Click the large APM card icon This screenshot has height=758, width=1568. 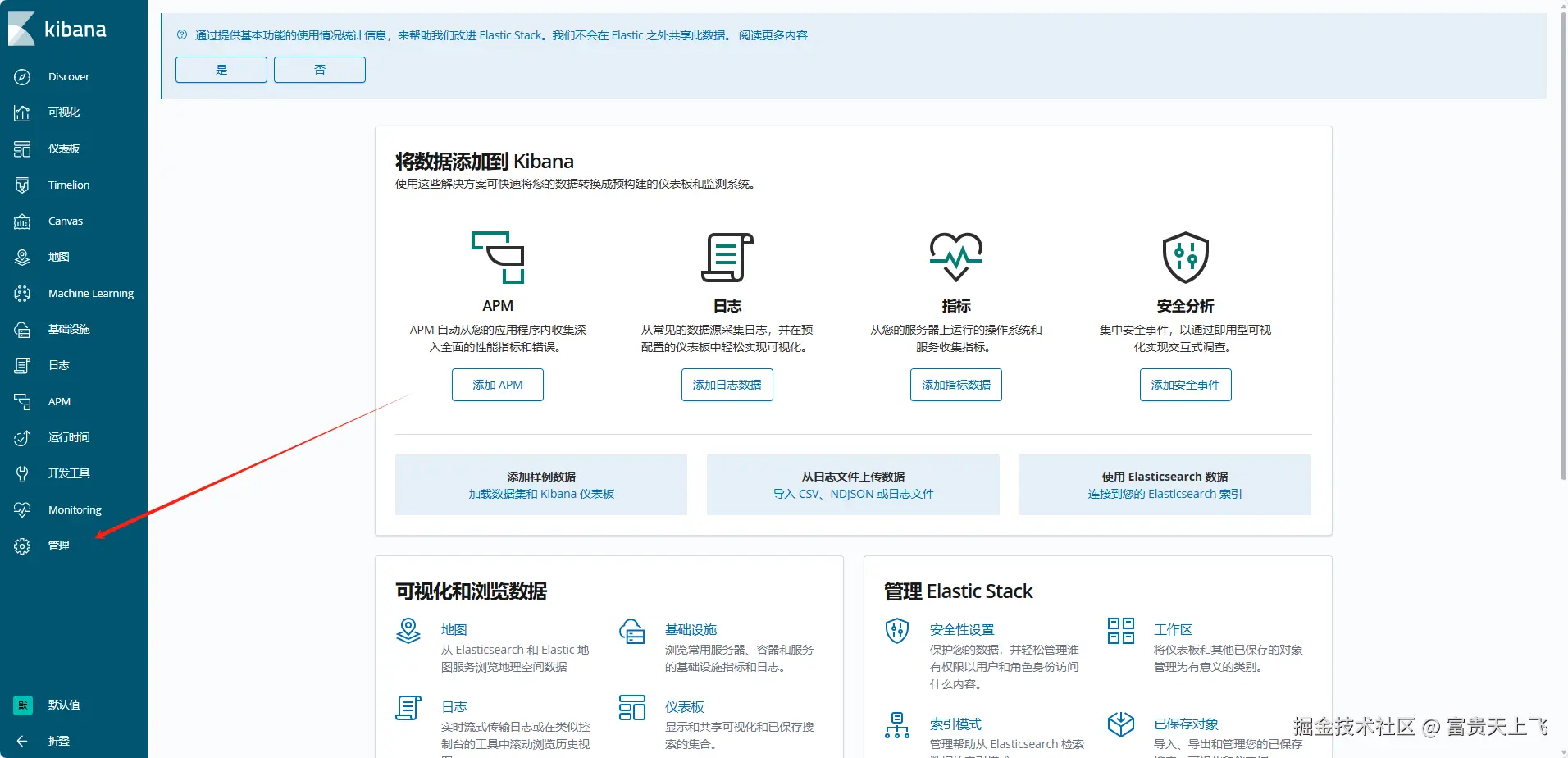(498, 258)
